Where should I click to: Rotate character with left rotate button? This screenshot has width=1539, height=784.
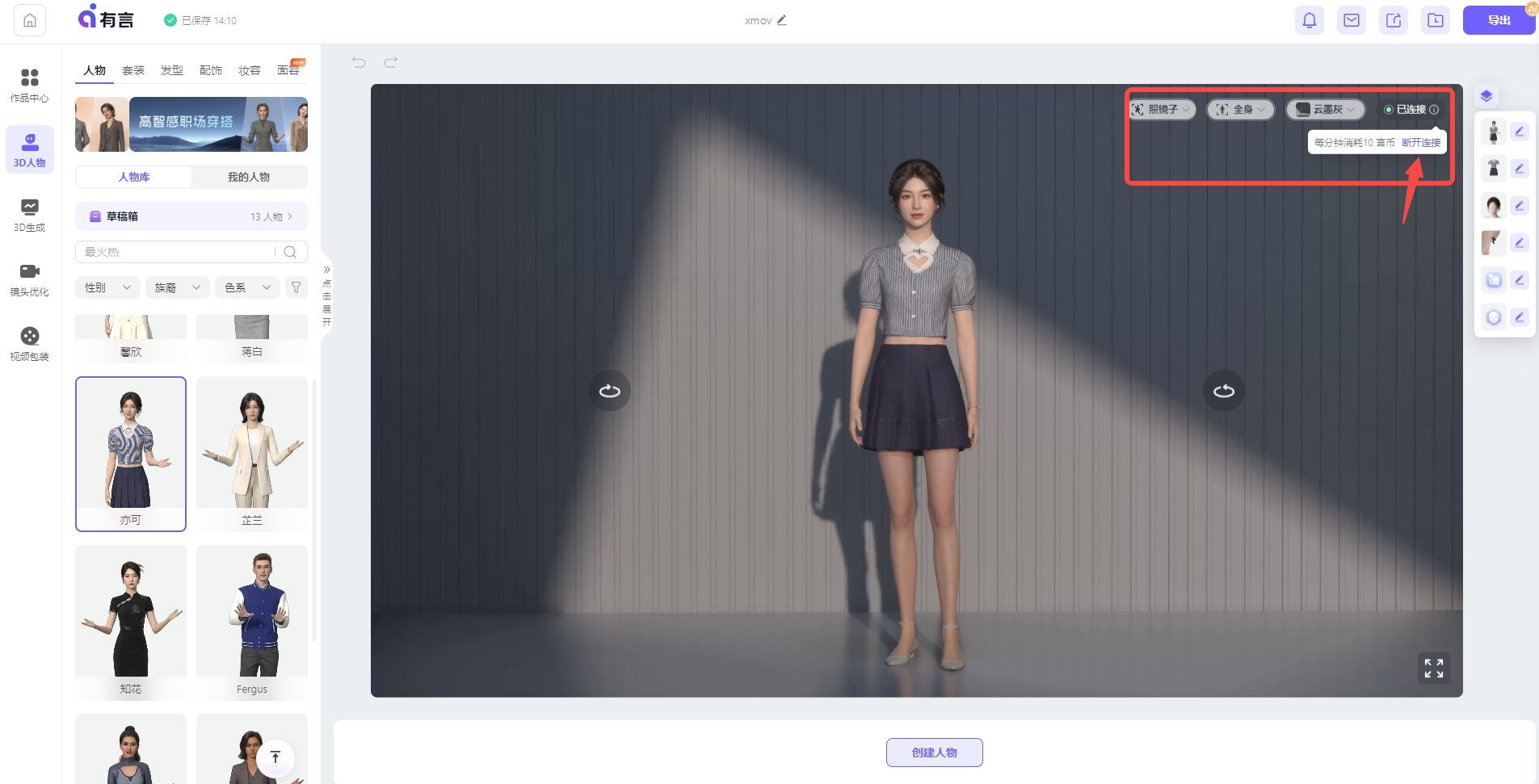click(x=610, y=391)
